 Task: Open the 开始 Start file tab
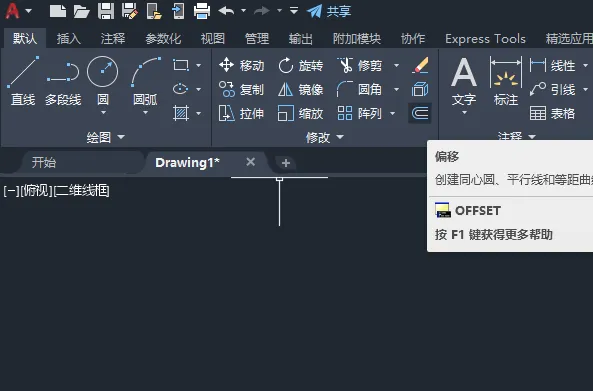pos(44,163)
